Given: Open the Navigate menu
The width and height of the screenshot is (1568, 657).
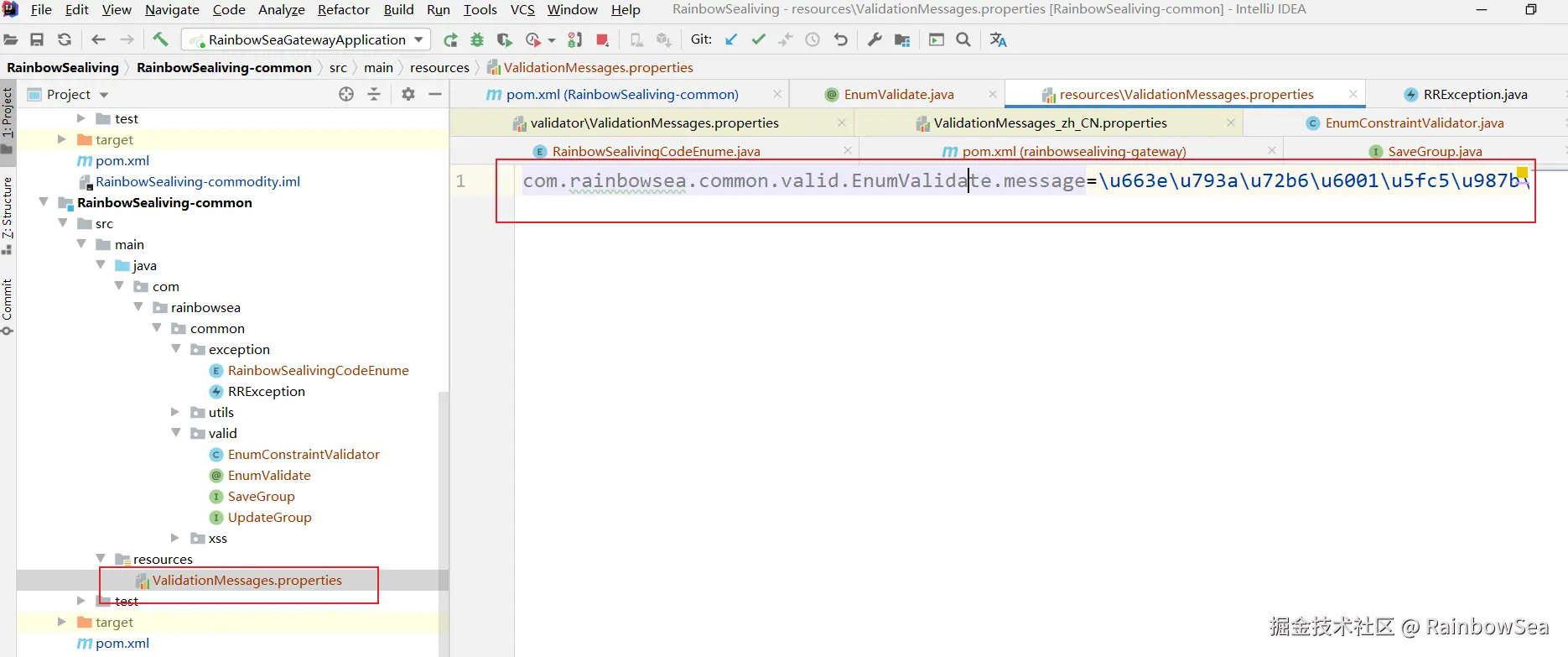Looking at the screenshot, I should click(172, 9).
